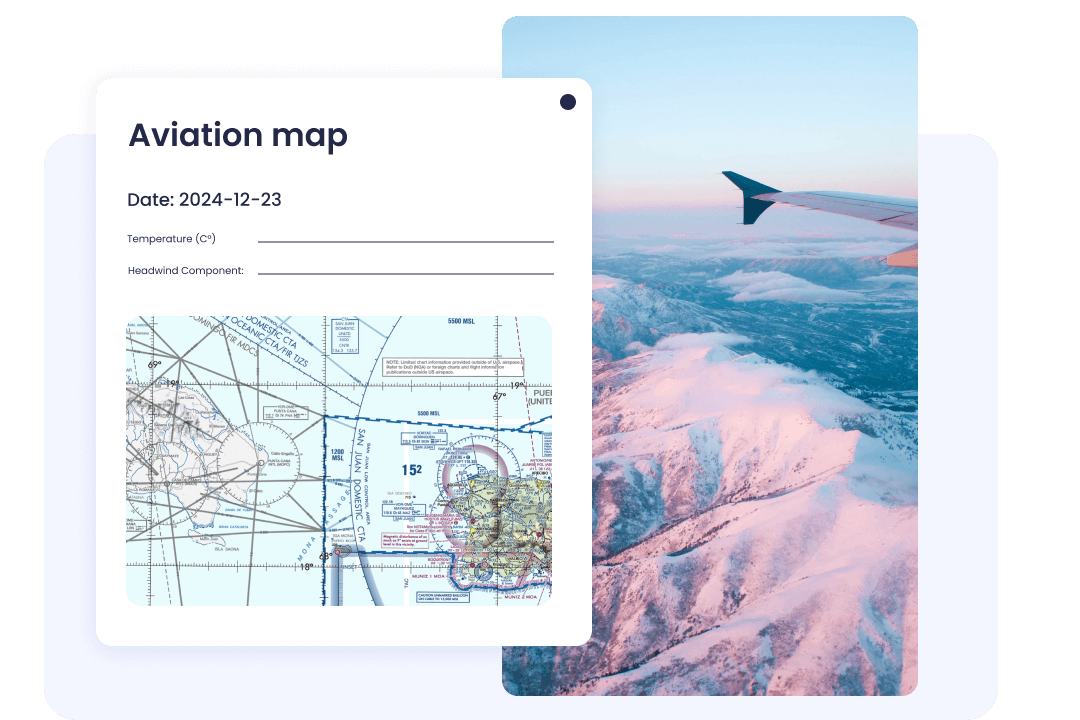Select the VOR-DME Punta Cana symbol
1080x720 pixels.
pos(288,412)
